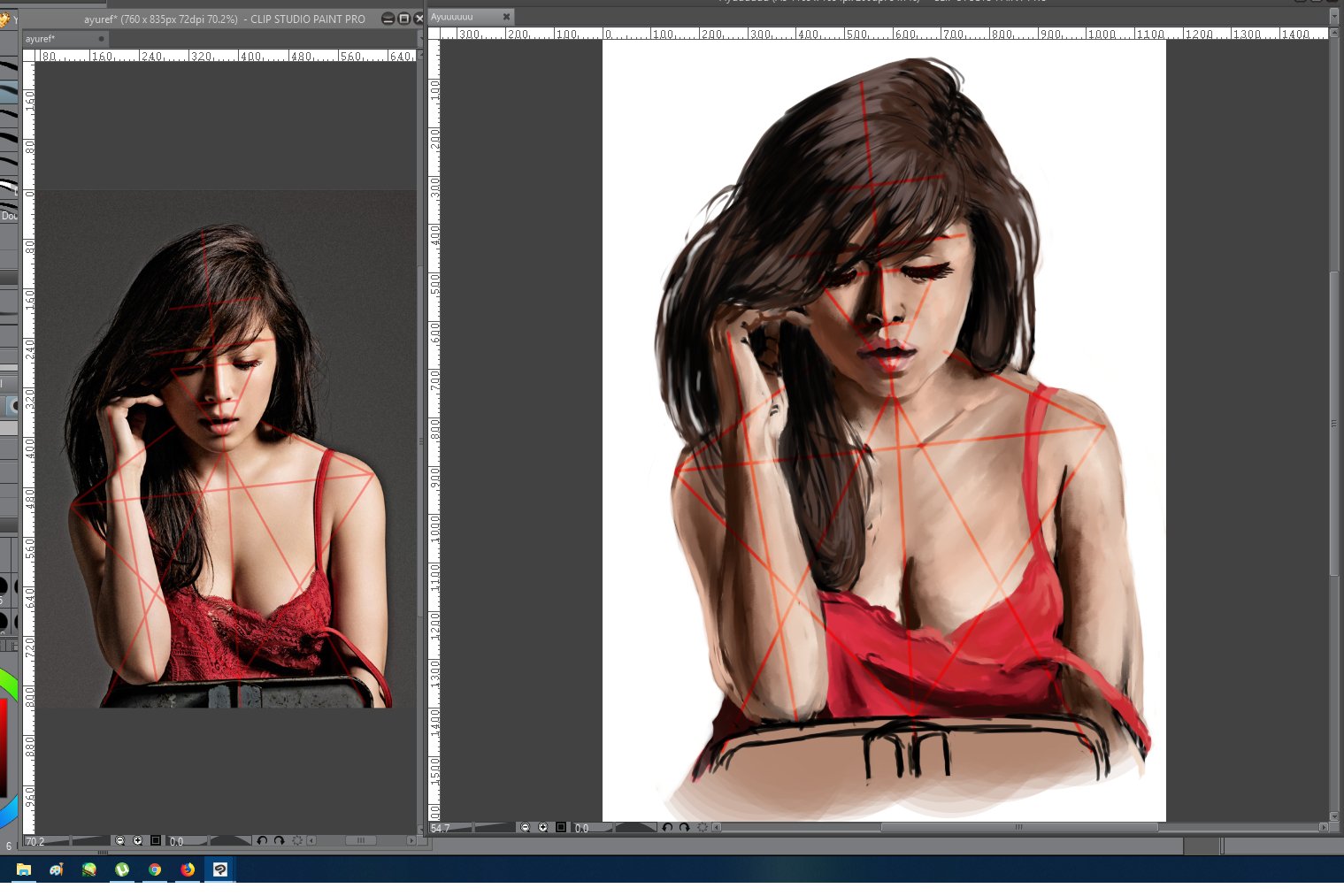The width and height of the screenshot is (1344, 896).
Task: Open the Paint app in the taskbar
Action: click(x=57, y=869)
